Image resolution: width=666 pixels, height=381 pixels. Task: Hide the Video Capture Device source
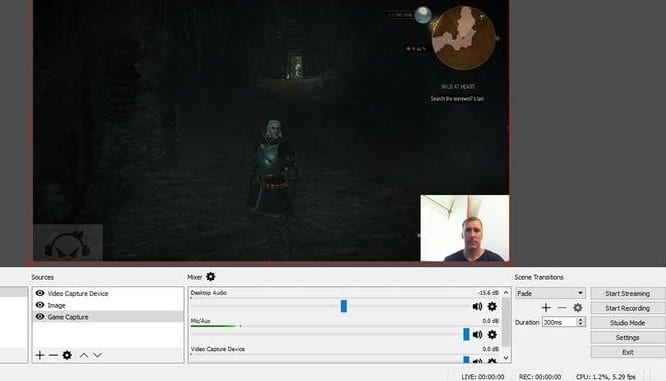coord(40,293)
